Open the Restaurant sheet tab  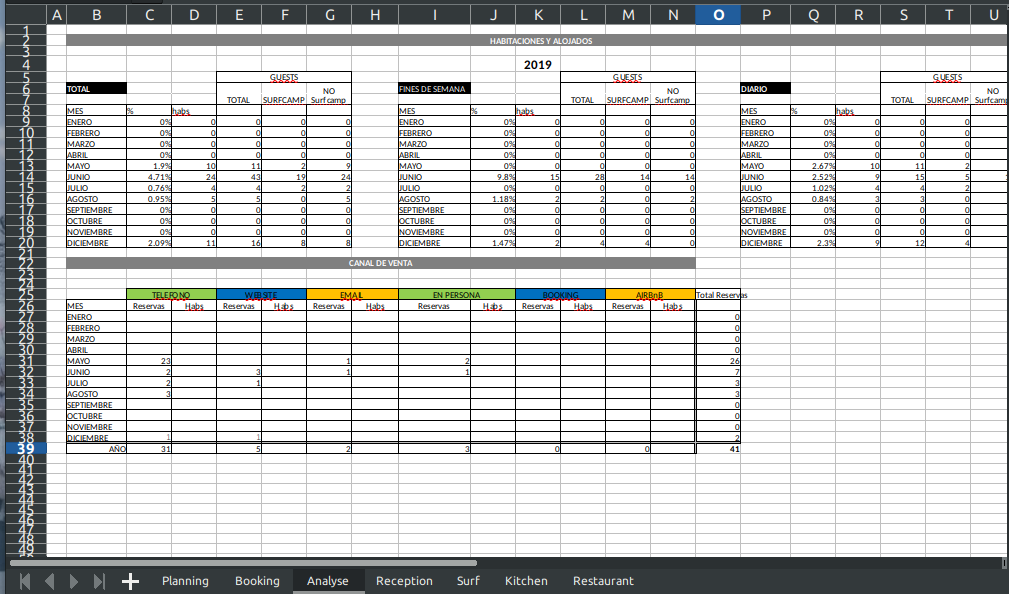pyautogui.click(x=603, y=581)
